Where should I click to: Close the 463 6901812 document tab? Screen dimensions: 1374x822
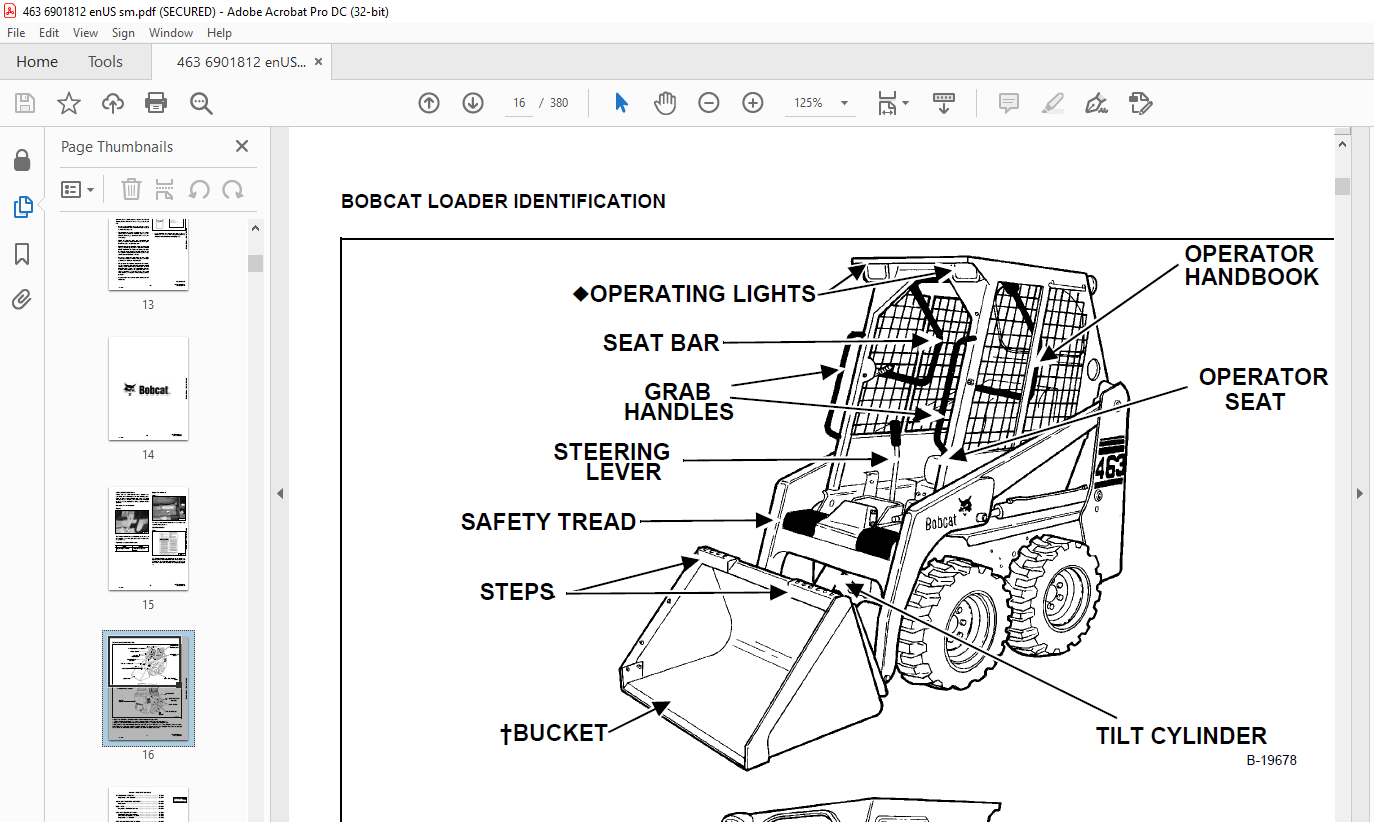[x=319, y=62]
